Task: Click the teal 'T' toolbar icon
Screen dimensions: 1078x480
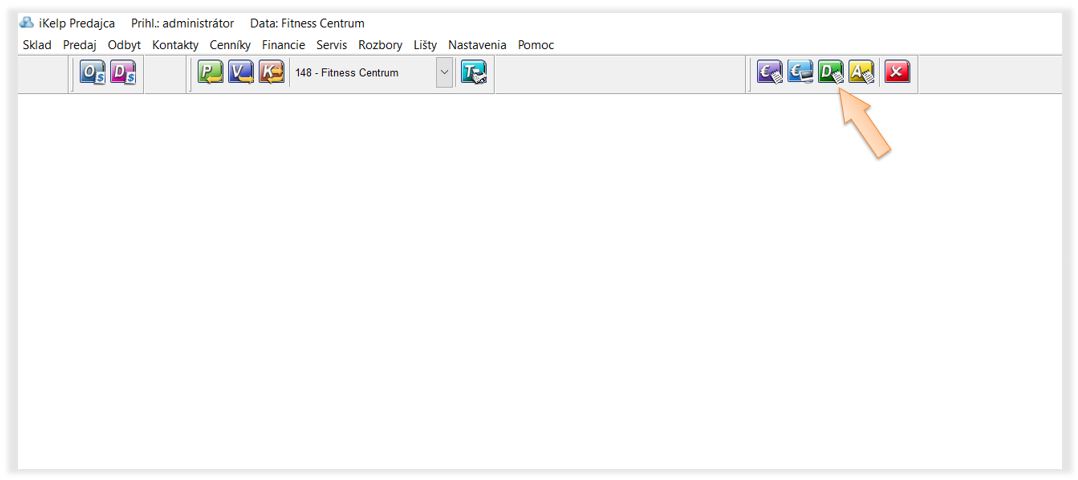Action: 473,73
